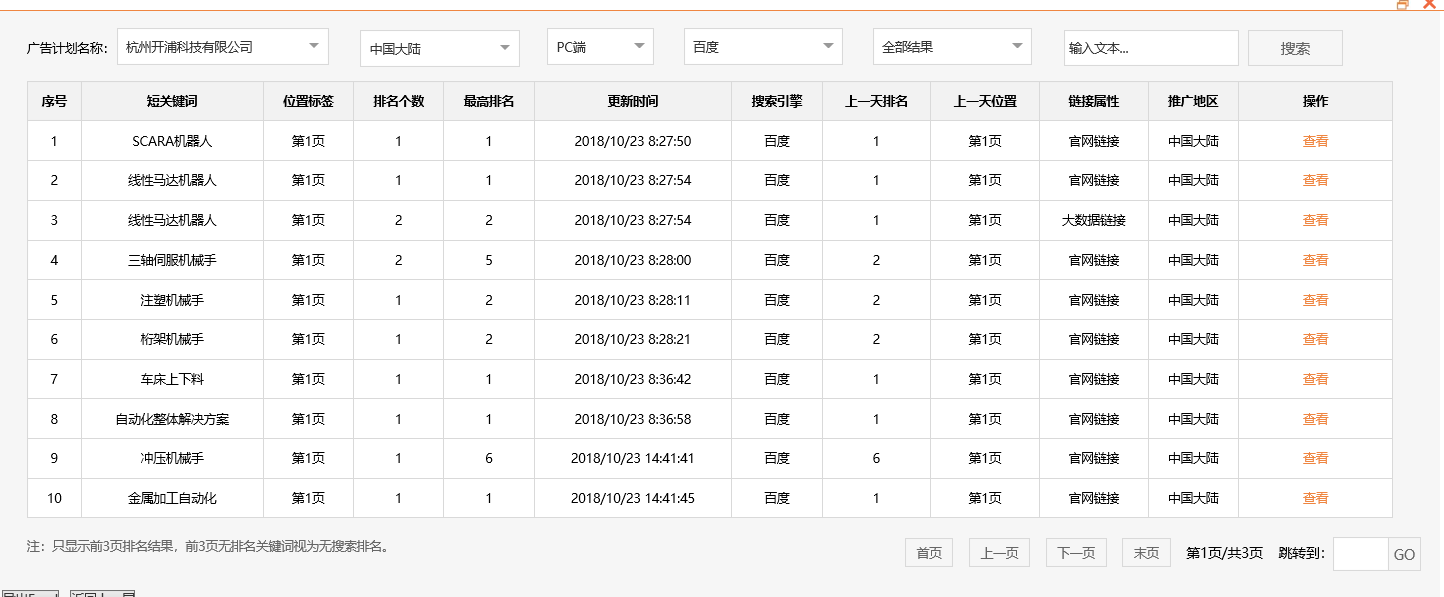
Task: Click the 首页 first page button
Action: tap(928, 551)
